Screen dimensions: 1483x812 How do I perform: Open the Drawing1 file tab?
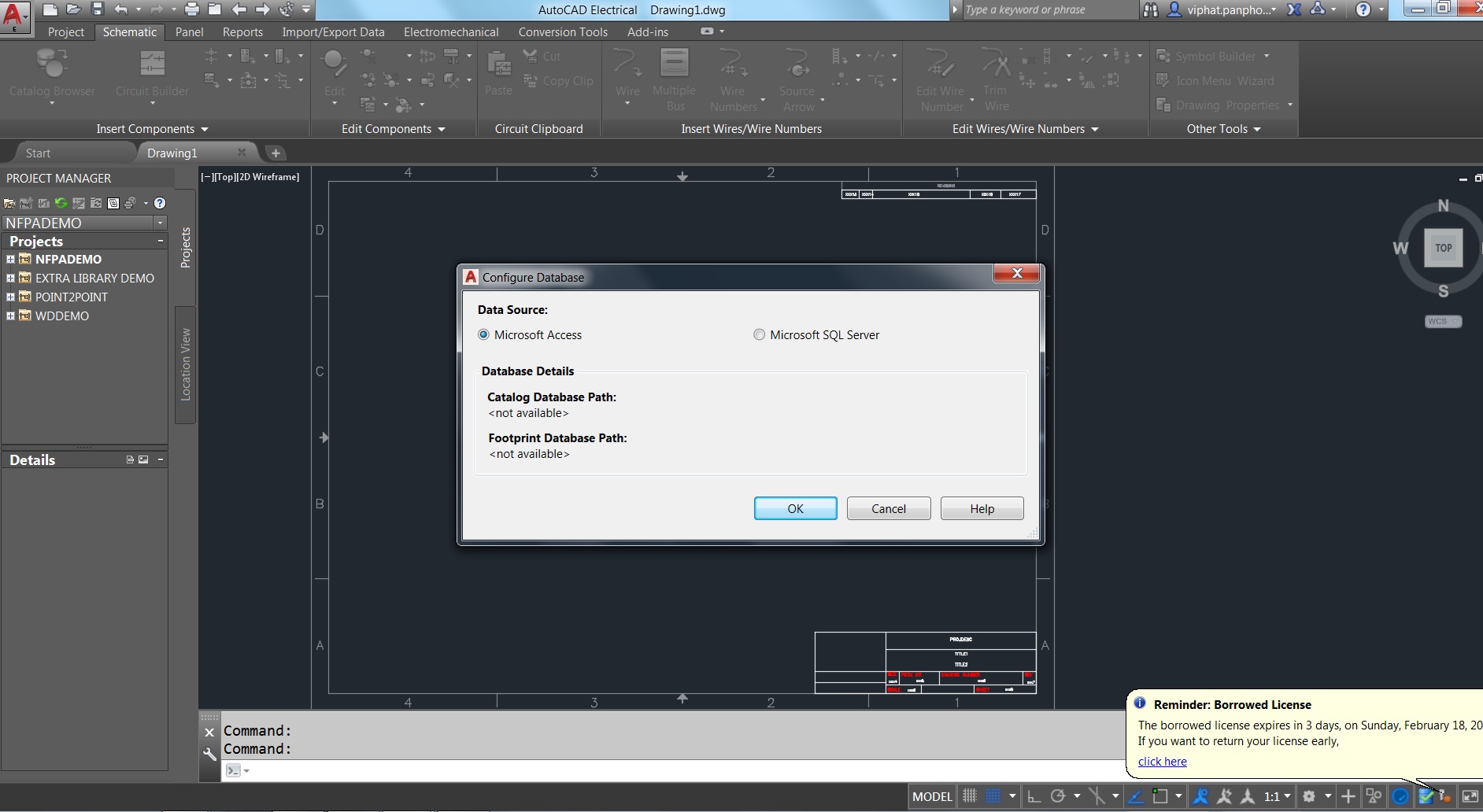coord(173,152)
